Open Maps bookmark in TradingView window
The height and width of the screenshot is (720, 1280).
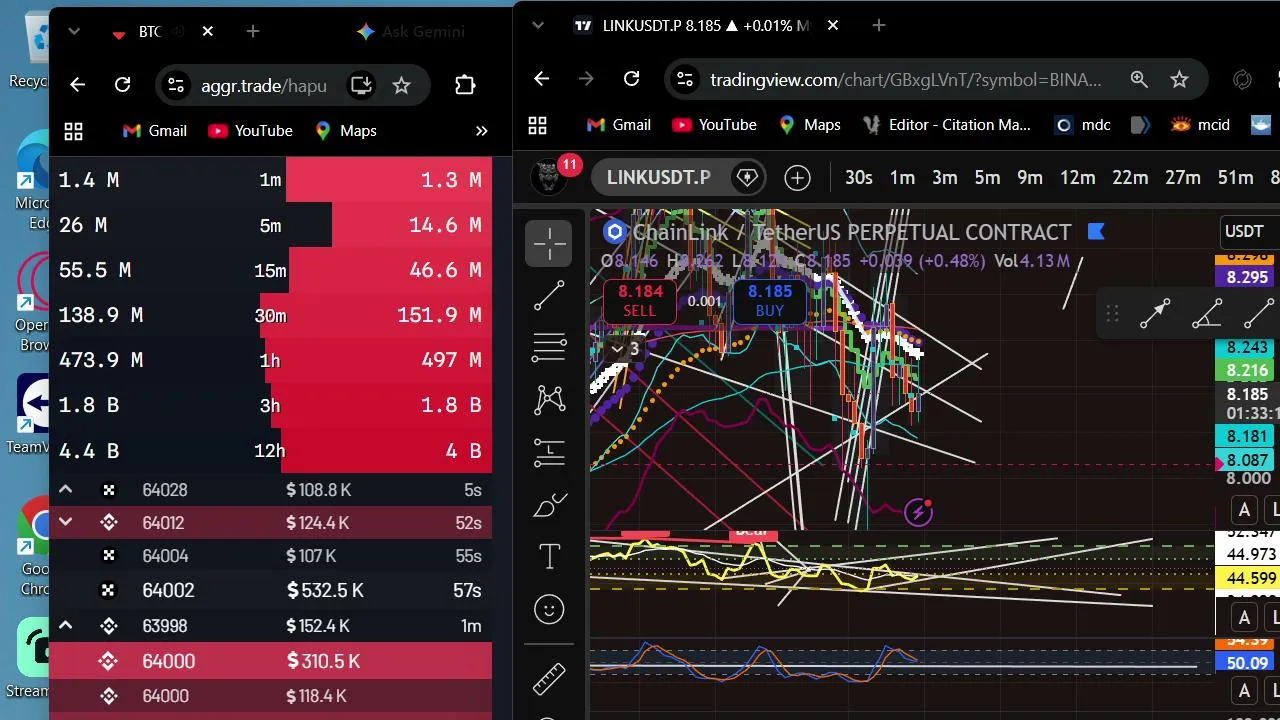point(808,125)
